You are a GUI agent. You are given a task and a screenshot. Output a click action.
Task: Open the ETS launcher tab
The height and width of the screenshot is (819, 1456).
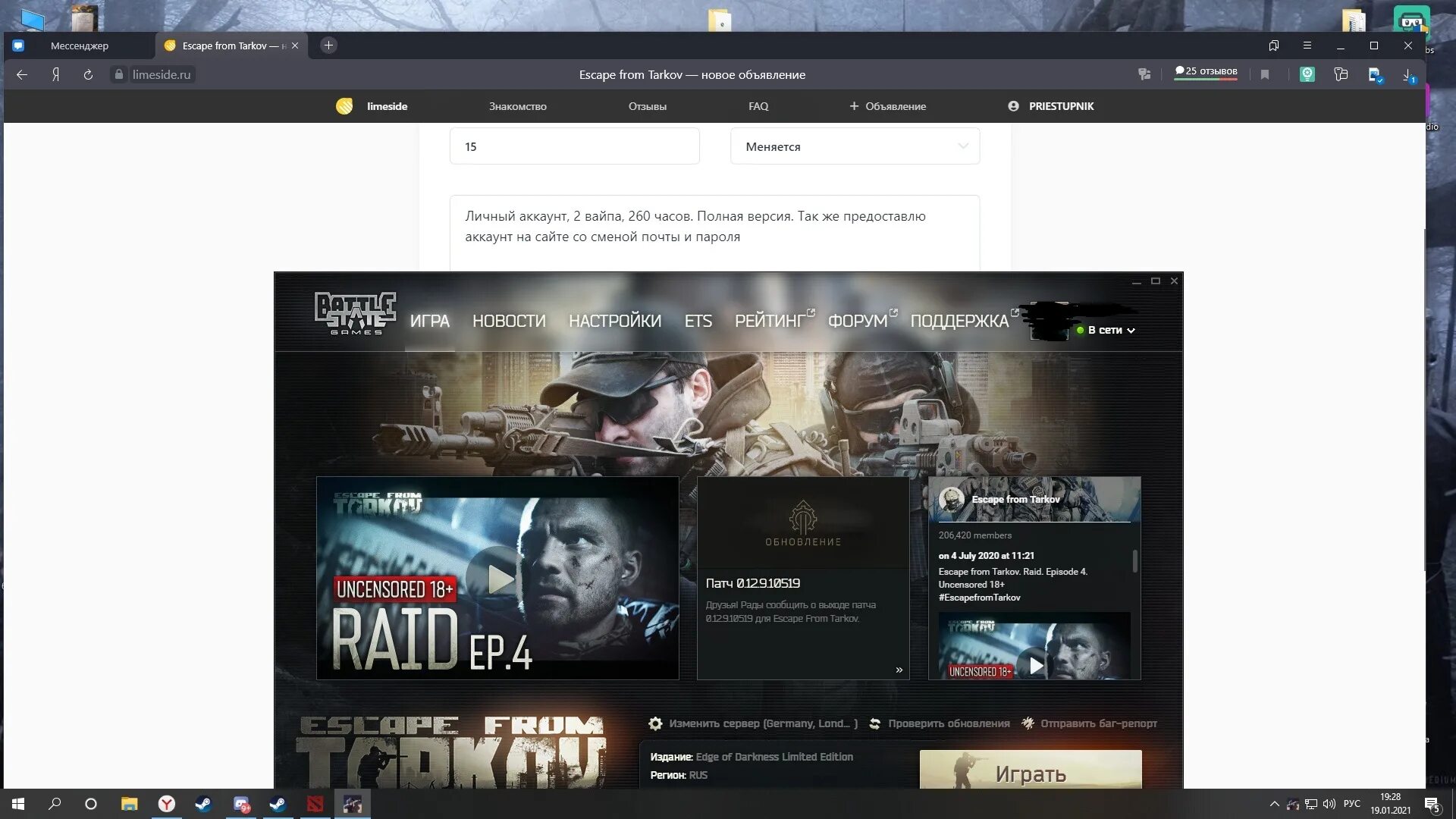click(x=698, y=321)
